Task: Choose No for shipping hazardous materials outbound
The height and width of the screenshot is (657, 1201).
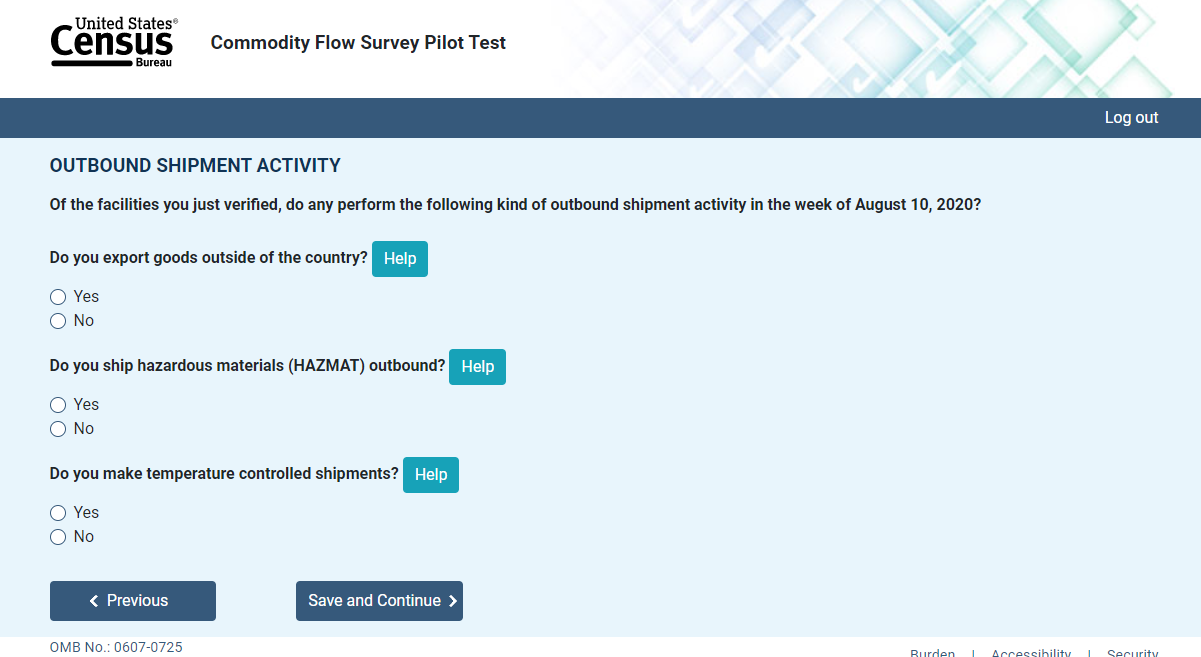Action: point(58,429)
